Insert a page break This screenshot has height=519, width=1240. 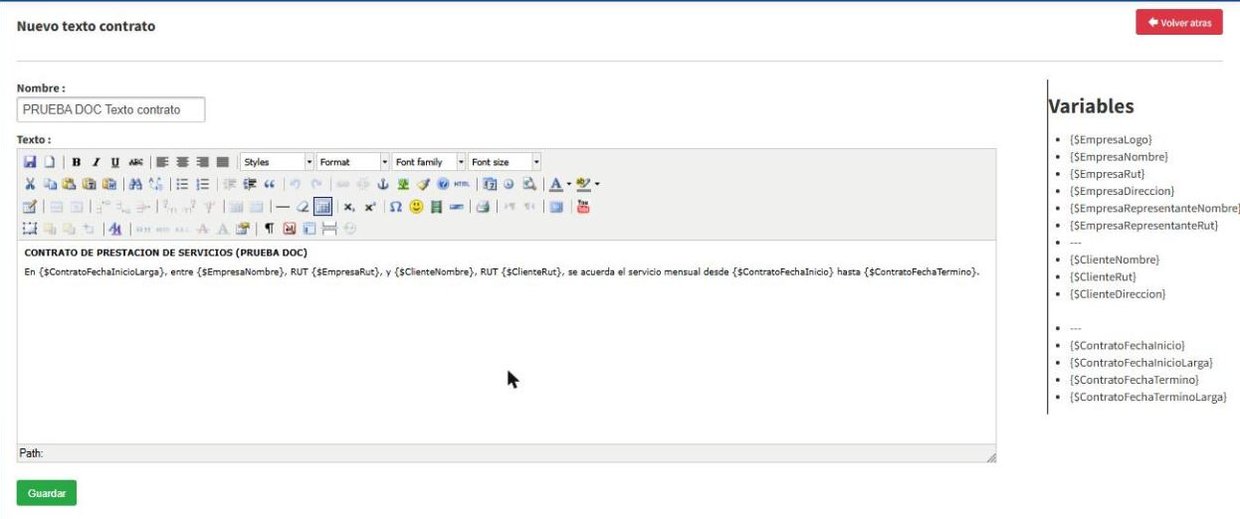pyautogui.click(x=331, y=228)
